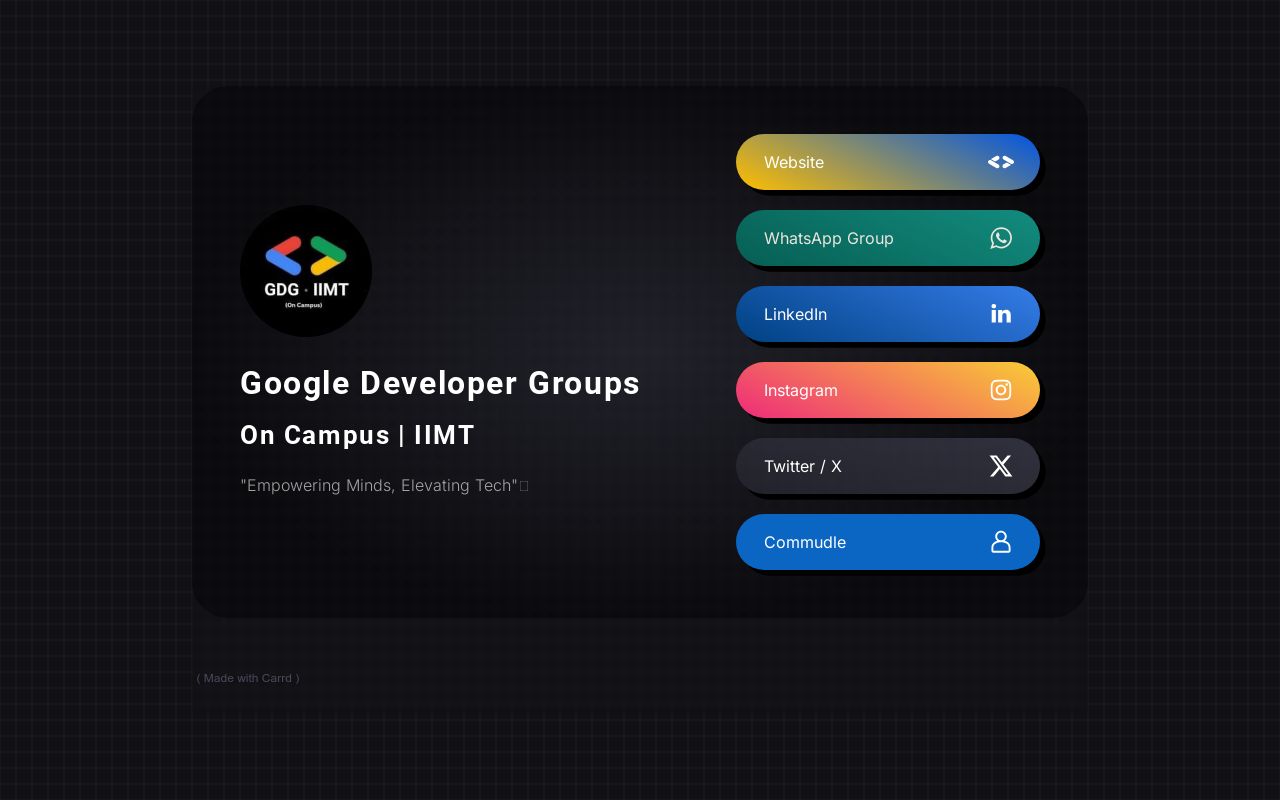This screenshot has width=1280, height=800.
Task: Click the 'On Campus | IIMT' subheading
Action: pyautogui.click(x=357, y=435)
